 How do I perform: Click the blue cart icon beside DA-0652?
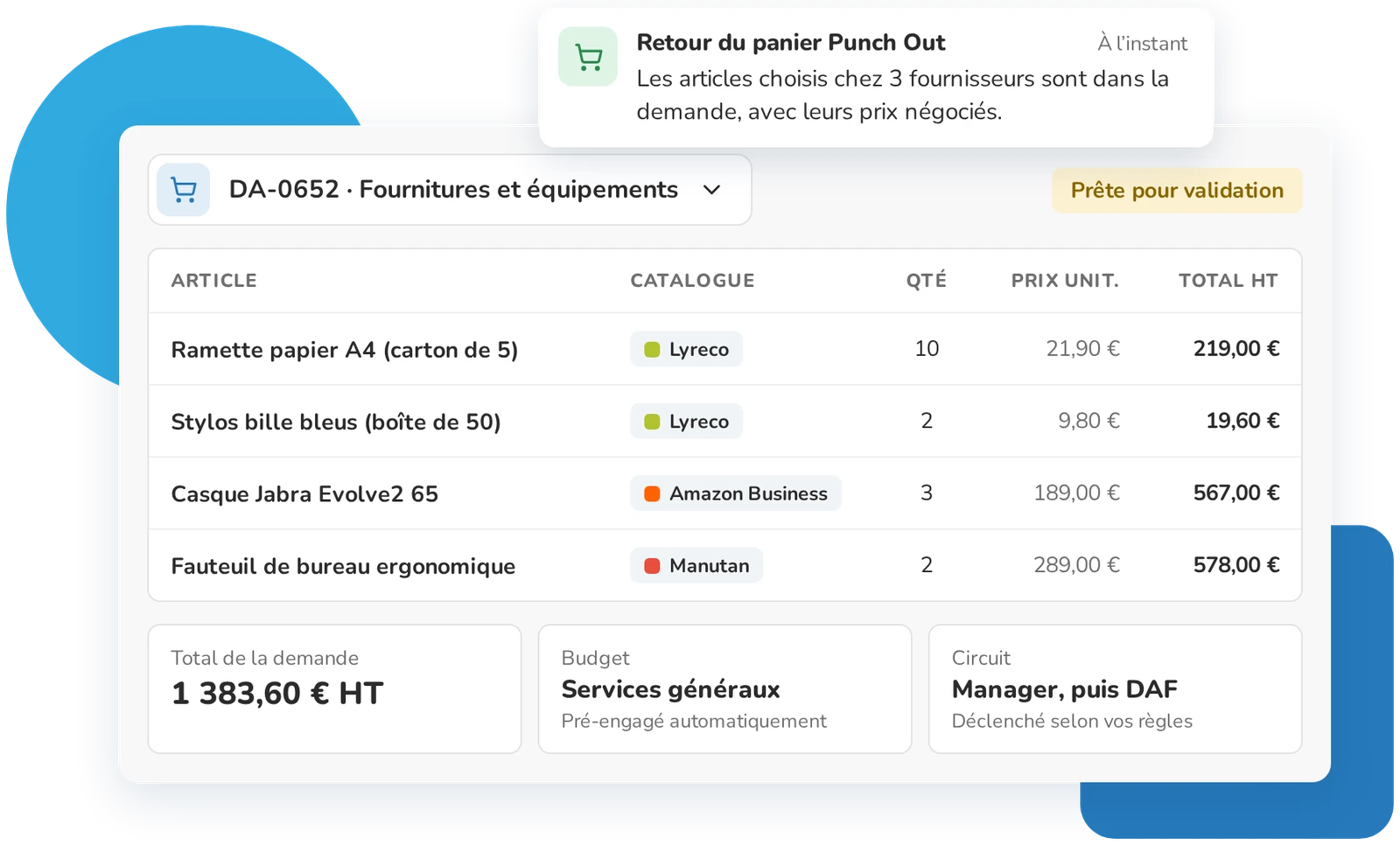coord(184,190)
